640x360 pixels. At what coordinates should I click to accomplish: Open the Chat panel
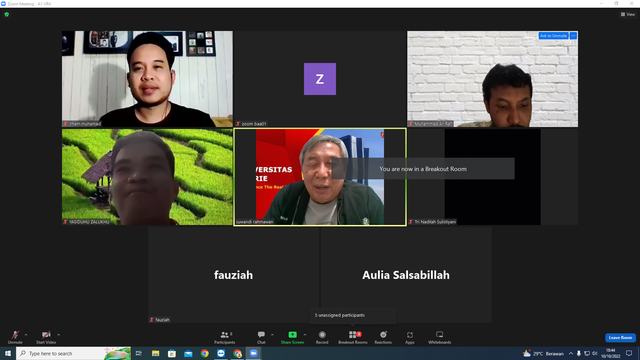point(261,337)
